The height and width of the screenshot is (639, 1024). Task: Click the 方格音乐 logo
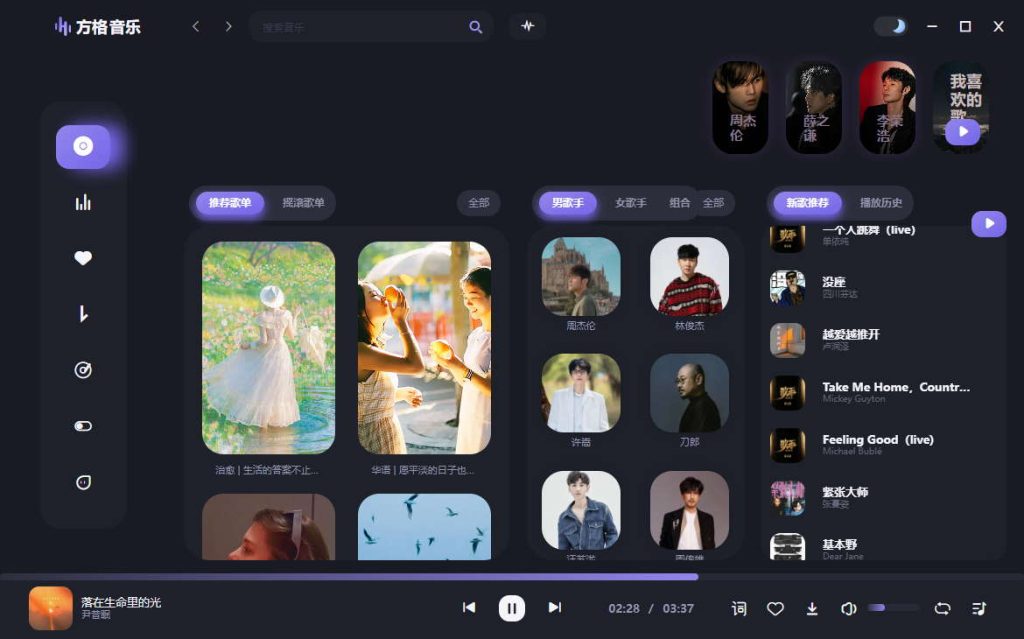(x=98, y=27)
